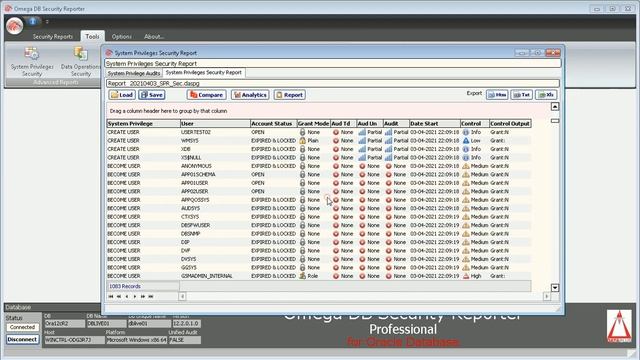640x360 pixels.
Task: Go to last record navigator button
Action: (151, 296)
